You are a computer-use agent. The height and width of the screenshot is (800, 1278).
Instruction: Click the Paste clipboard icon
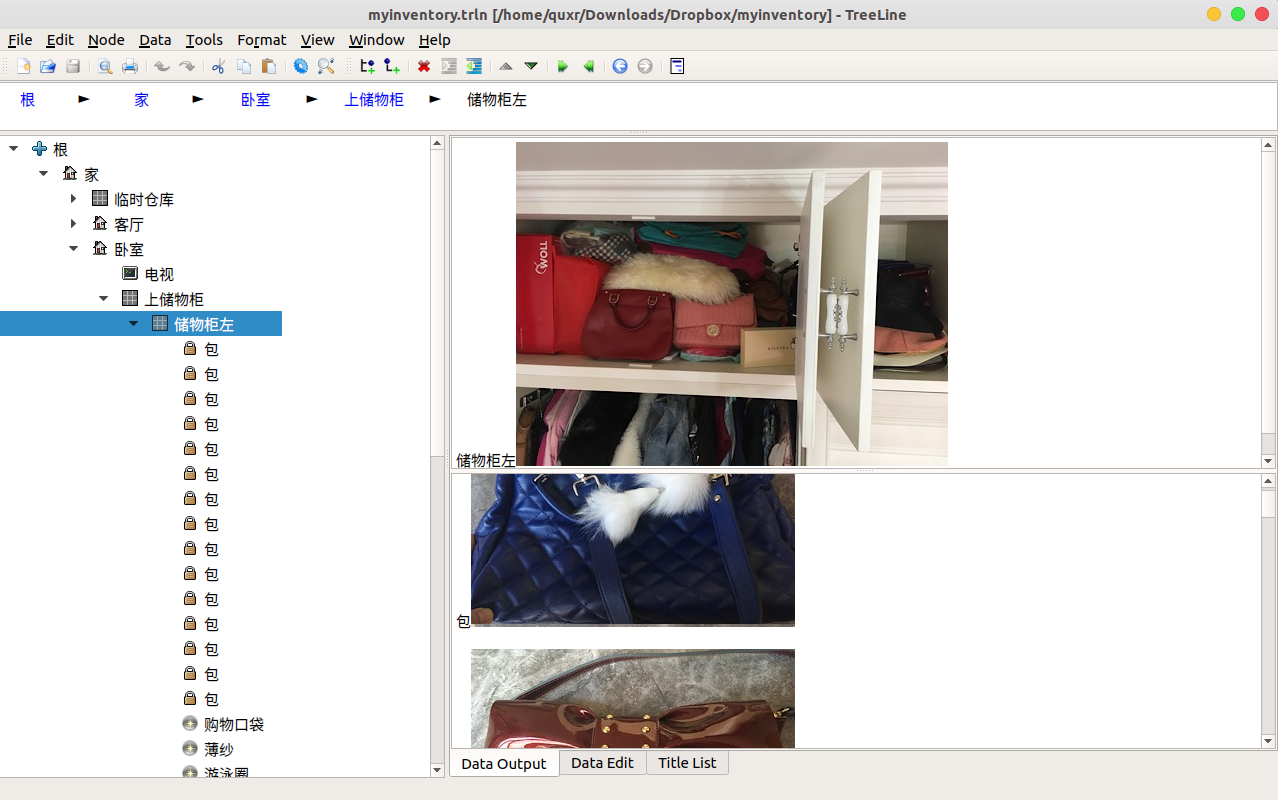[x=269, y=66]
